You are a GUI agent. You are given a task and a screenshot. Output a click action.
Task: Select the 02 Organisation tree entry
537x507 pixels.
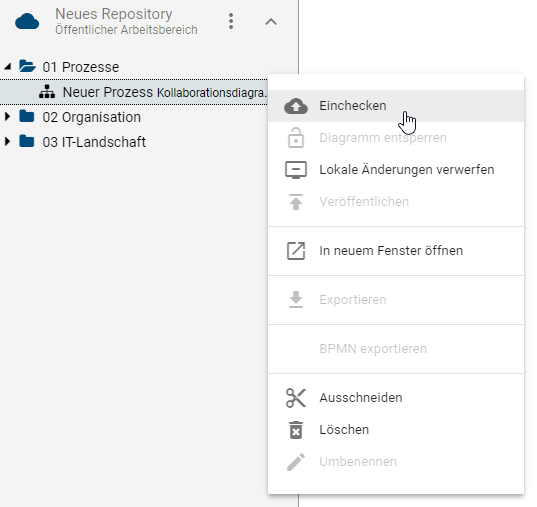pos(91,117)
